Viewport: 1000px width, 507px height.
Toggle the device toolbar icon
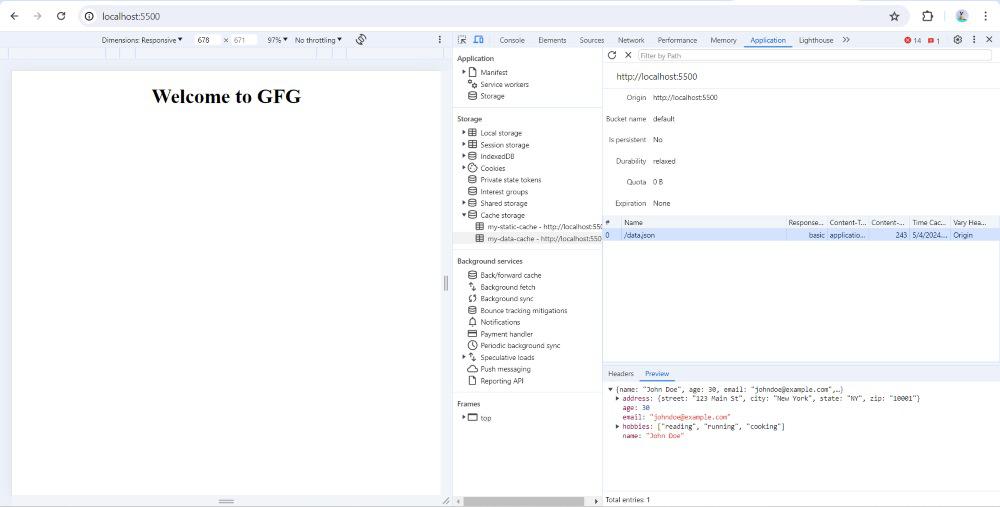(478, 40)
